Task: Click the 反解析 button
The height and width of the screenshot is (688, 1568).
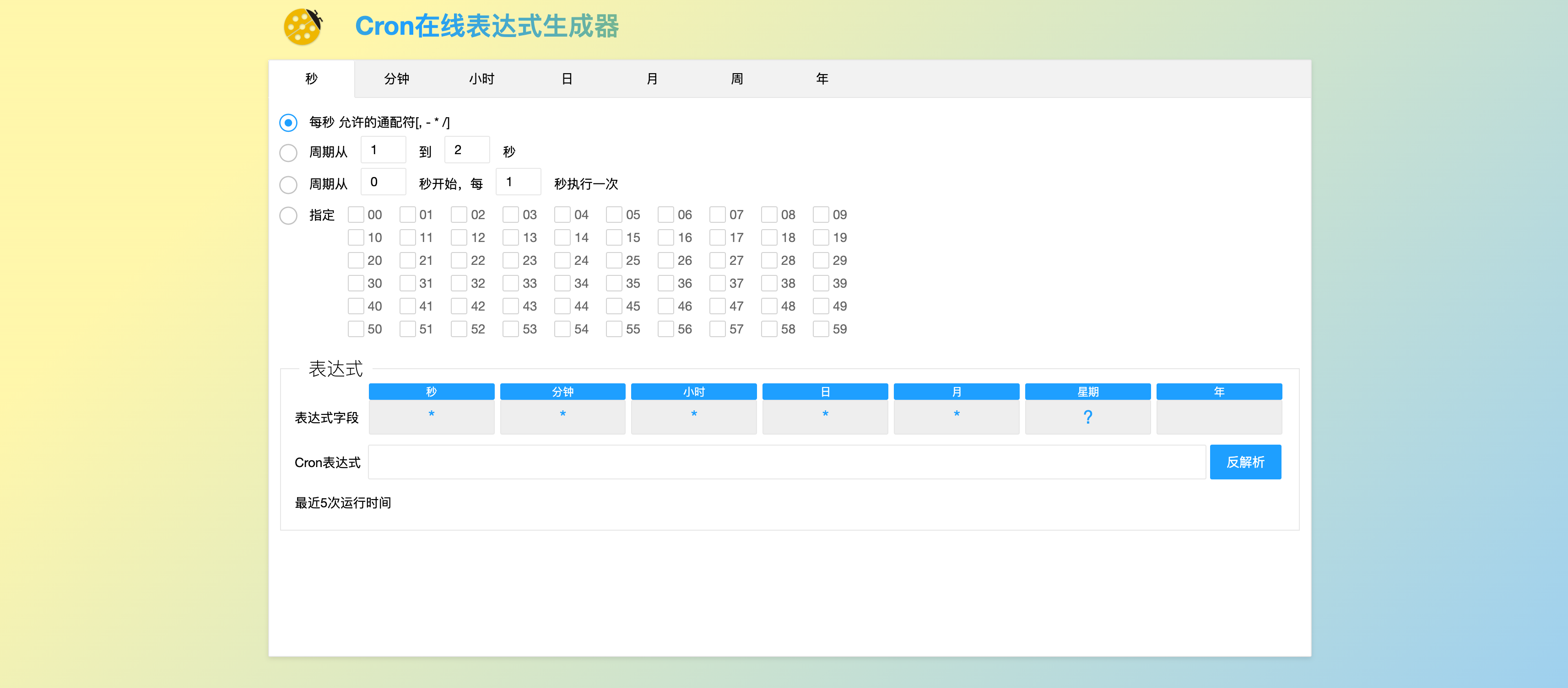Action: pos(1245,462)
